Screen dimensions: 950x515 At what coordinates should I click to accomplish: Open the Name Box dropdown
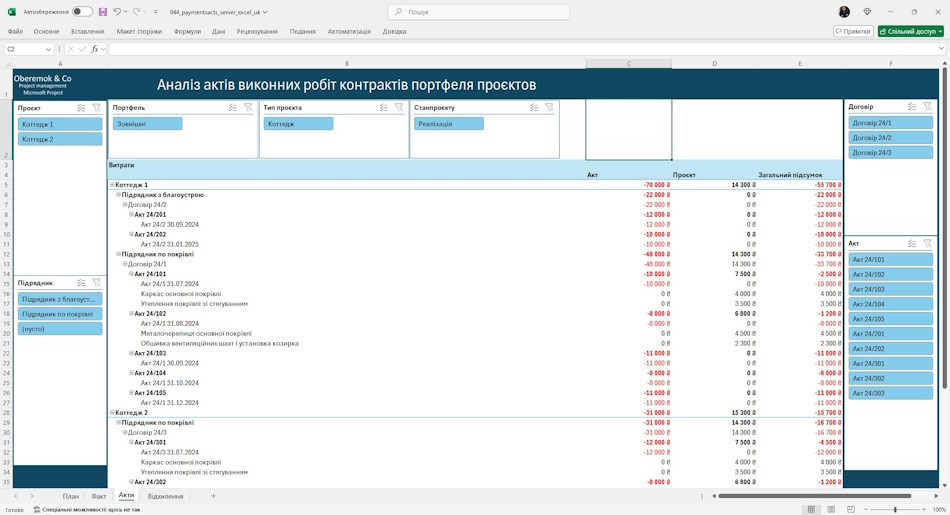pos(48,49)
